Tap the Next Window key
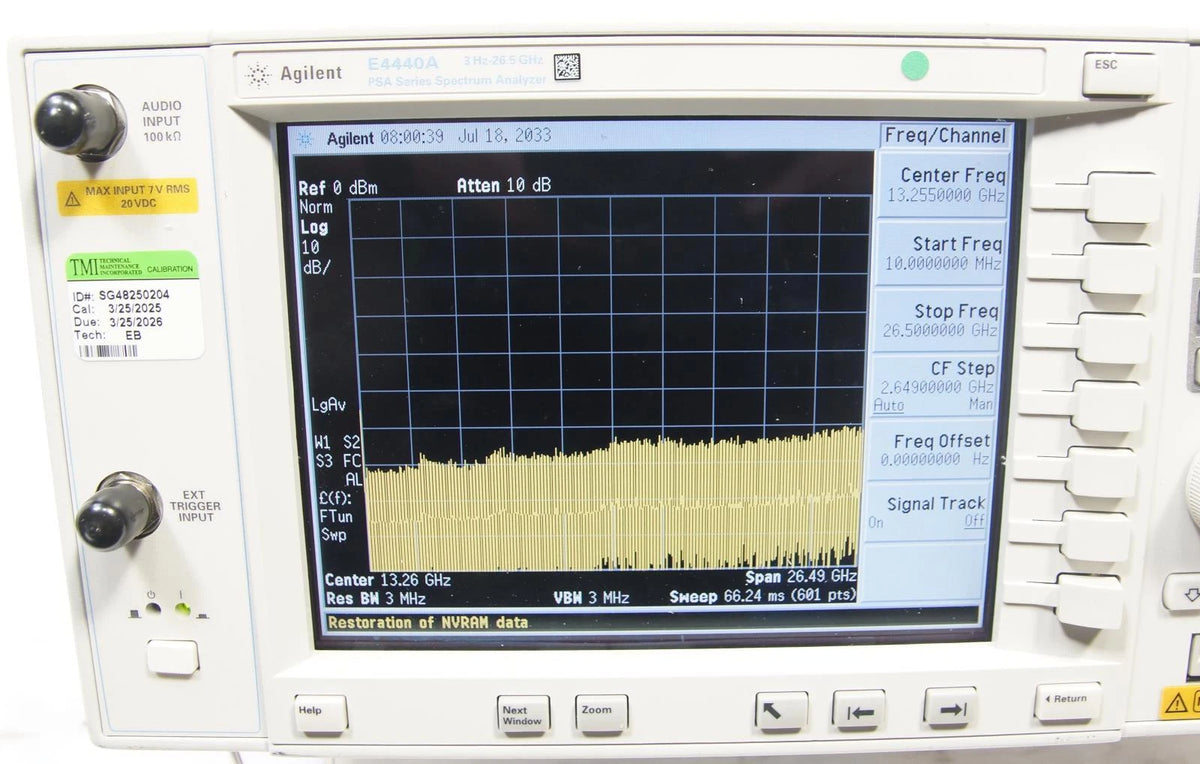Screen dimensions: 1200x764 523,714
